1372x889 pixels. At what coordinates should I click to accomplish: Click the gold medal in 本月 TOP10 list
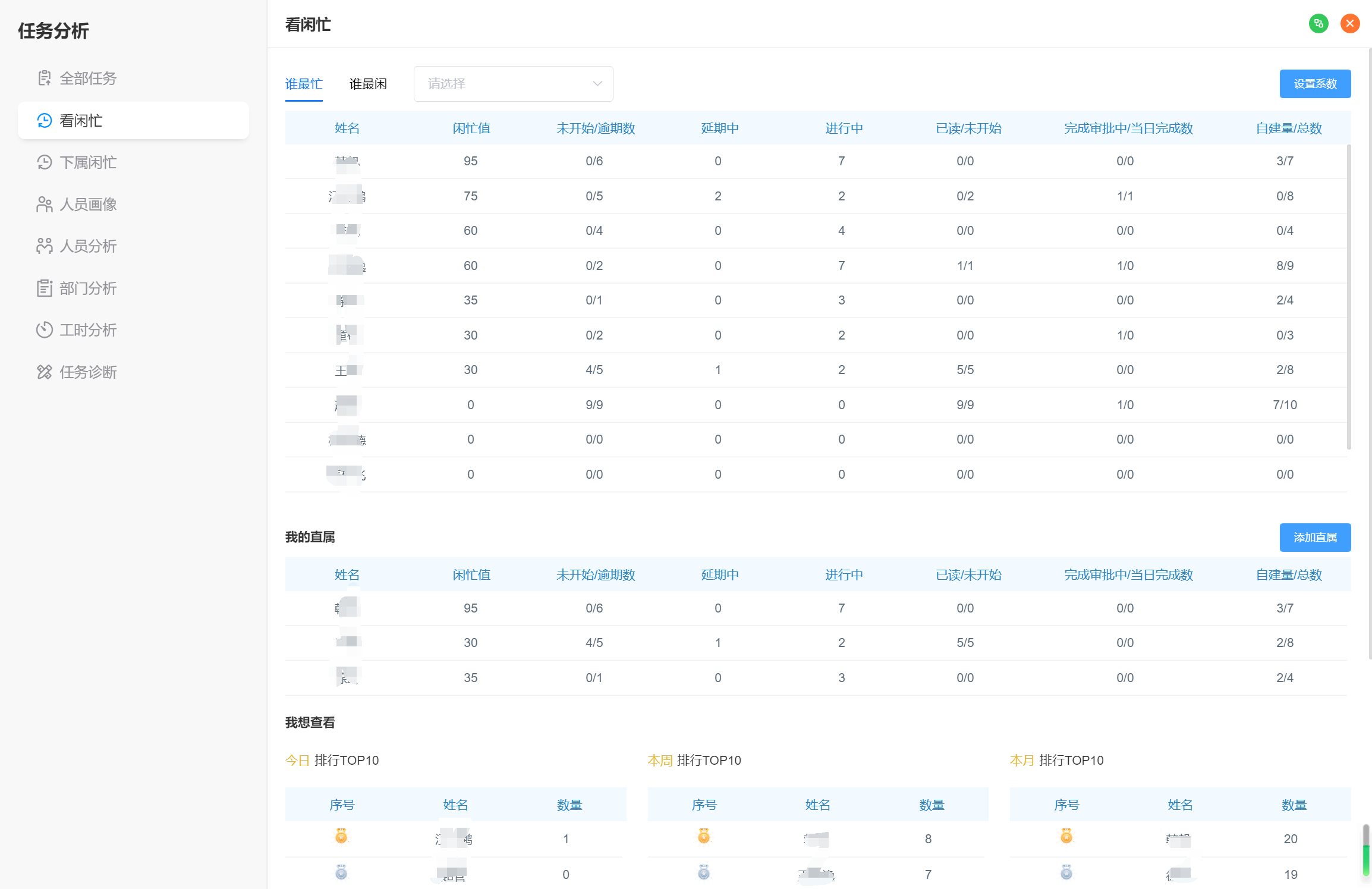click(1066, 837)
